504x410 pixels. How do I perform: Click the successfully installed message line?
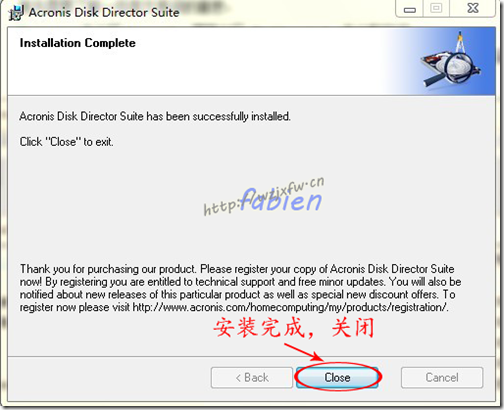155,116
